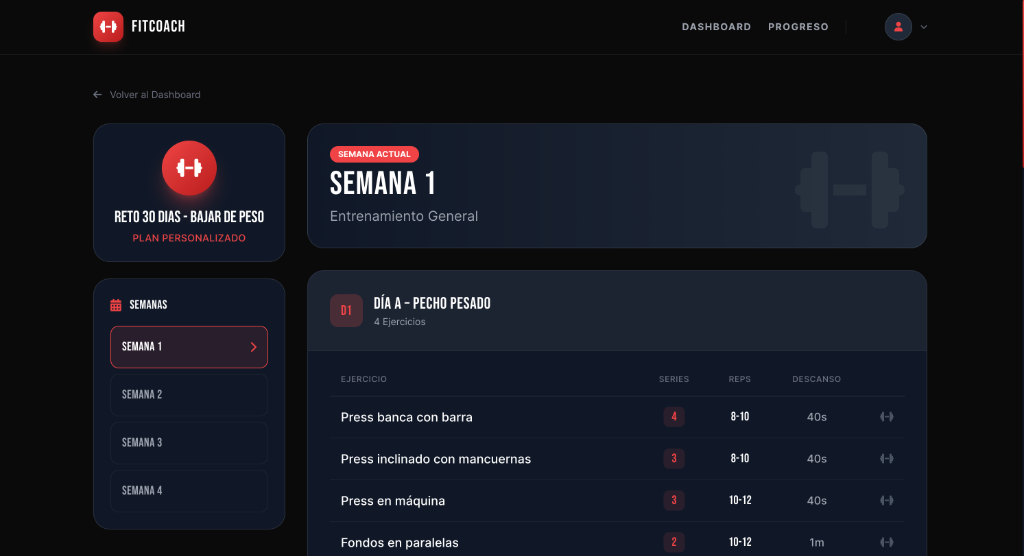Click the chevron on Semana 1

tap(253, 347)
